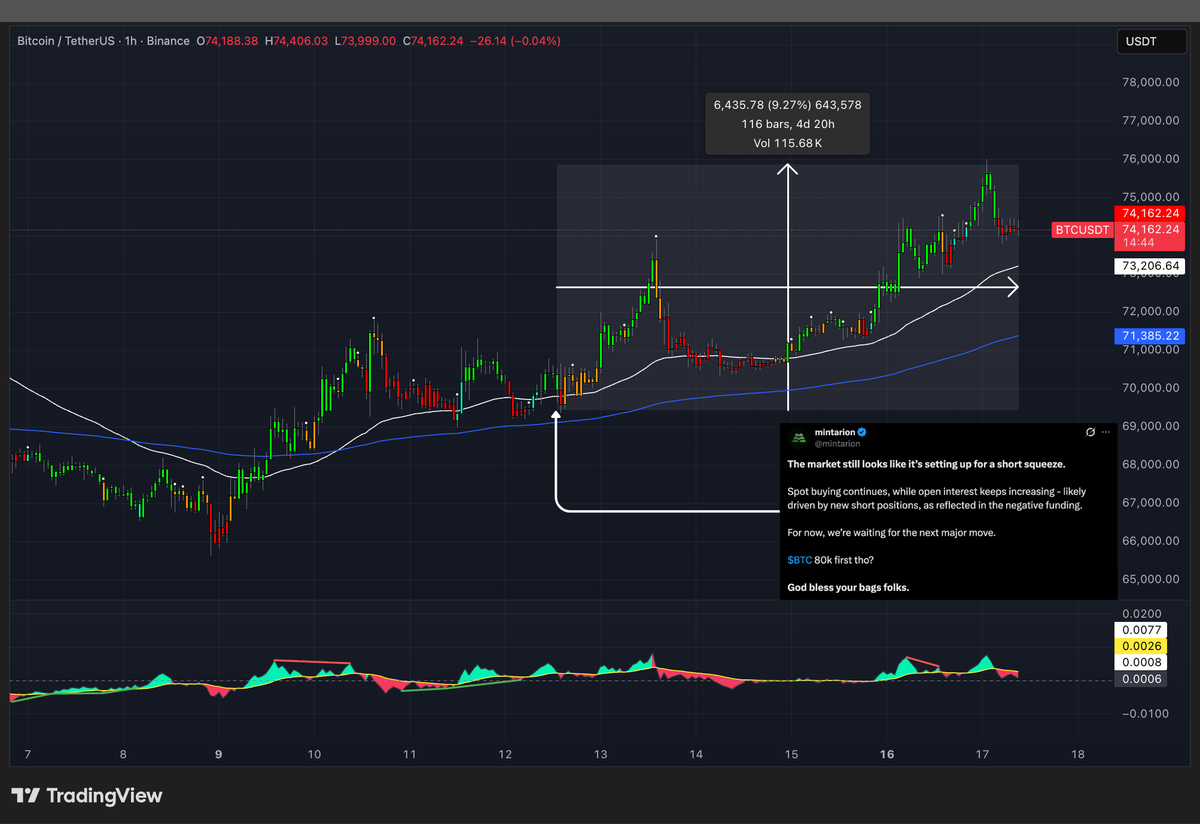Click the line 'For now, we're waiting for the next major move.'
The image size is (1200, 824).
pyautogui.click(x=891, y=532)
